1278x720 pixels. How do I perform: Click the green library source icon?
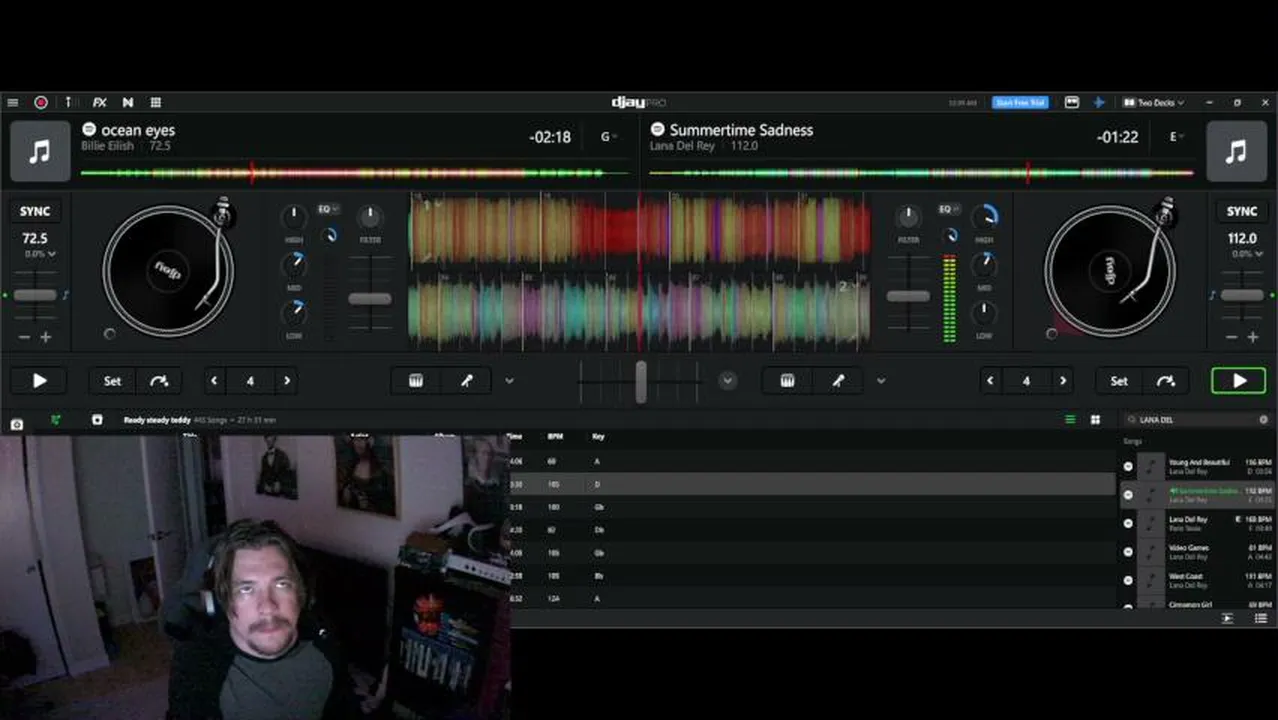56,420
